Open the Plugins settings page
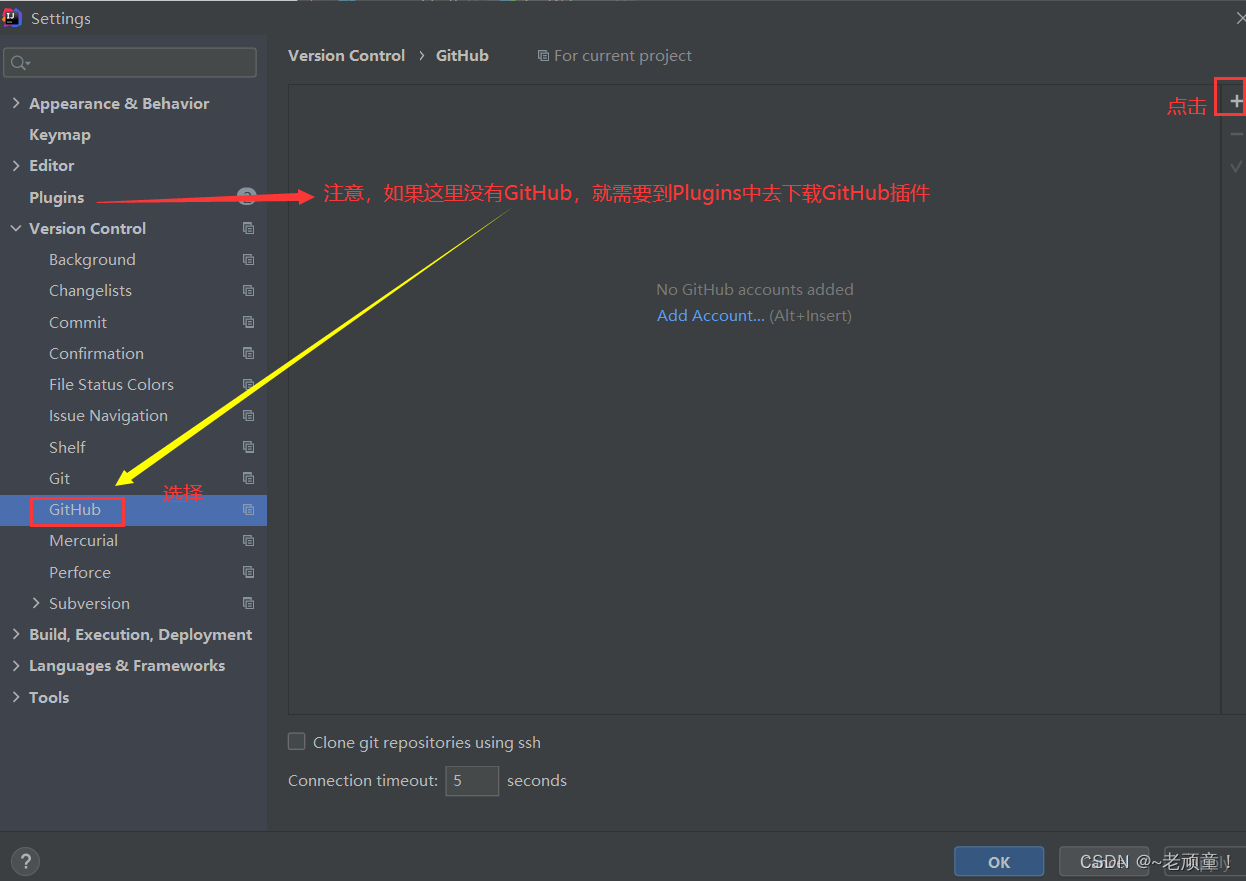Viewport: 1246px width, 881px height. point(57,197)
